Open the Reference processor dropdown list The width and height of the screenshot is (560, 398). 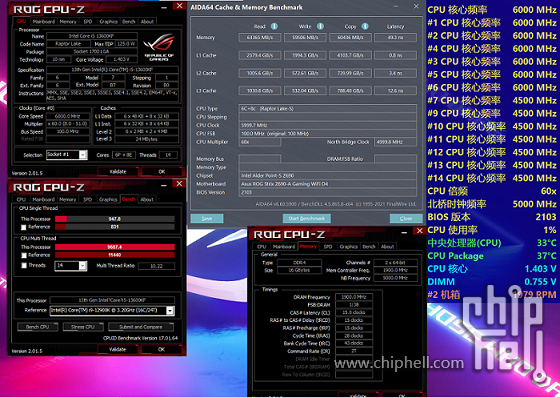tap(170, 310)
